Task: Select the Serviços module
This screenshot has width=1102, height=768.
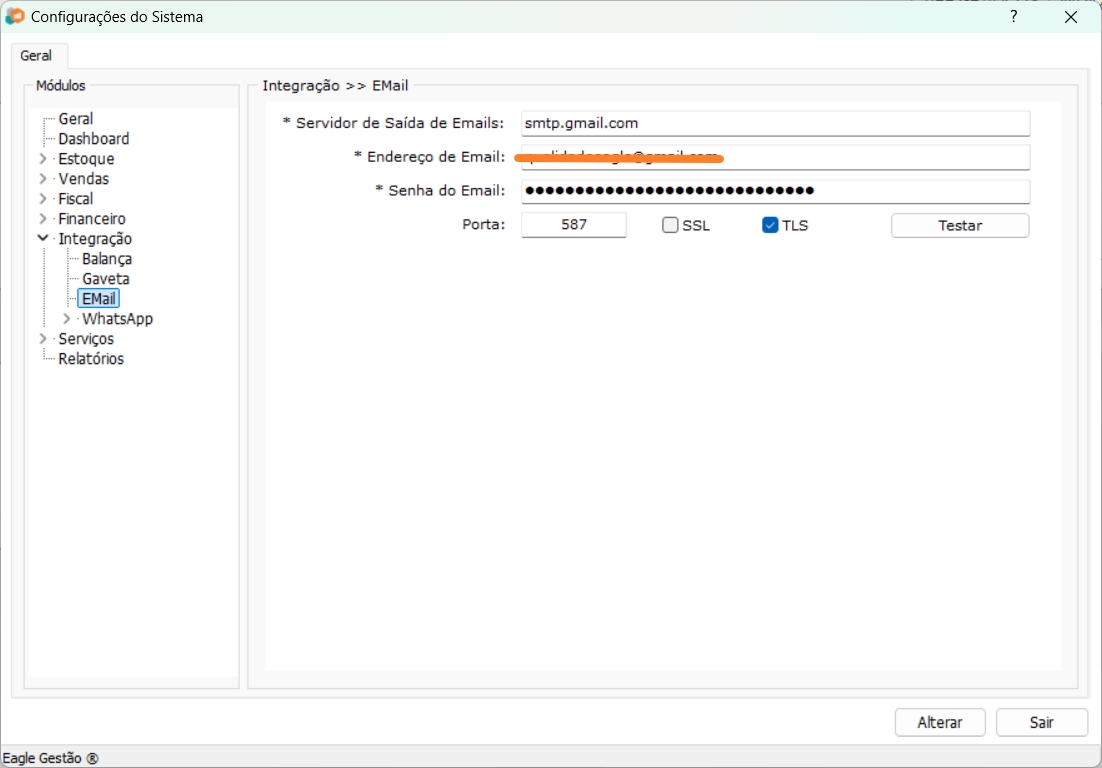Action: click(86, 339)
